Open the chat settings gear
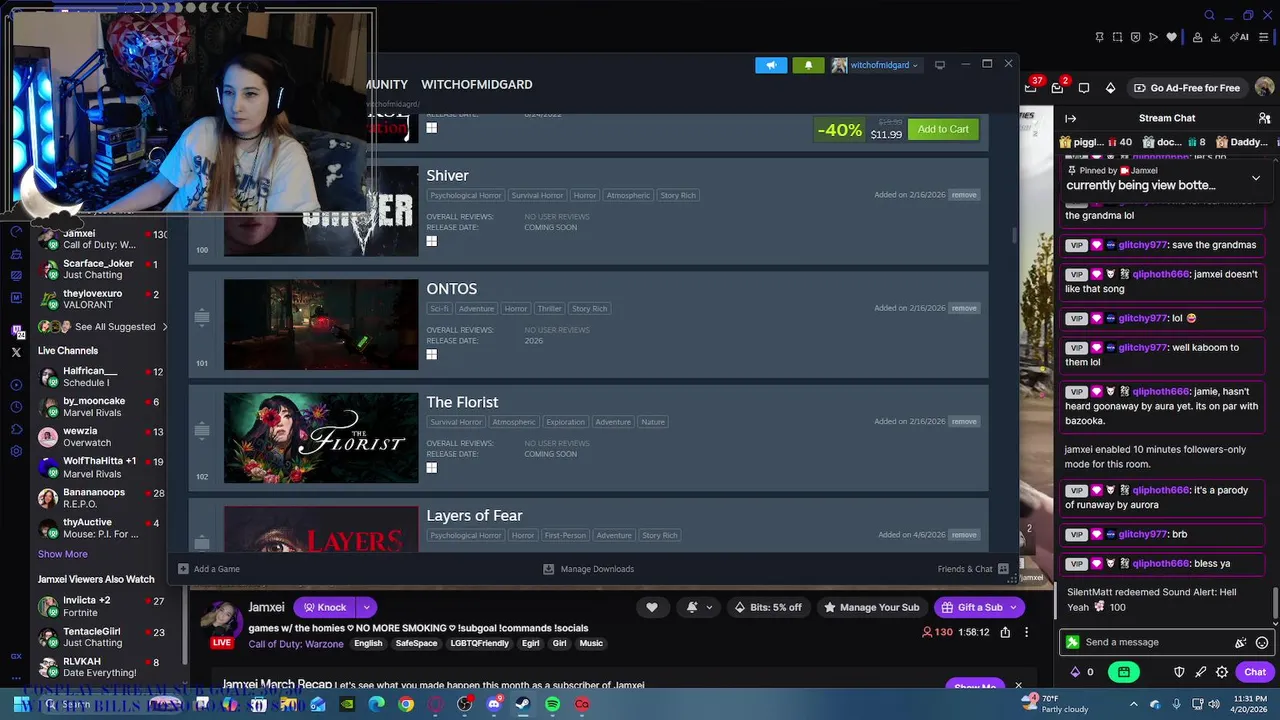The width and height of the screenshot is (1280, 720). tap(1222, 672)
